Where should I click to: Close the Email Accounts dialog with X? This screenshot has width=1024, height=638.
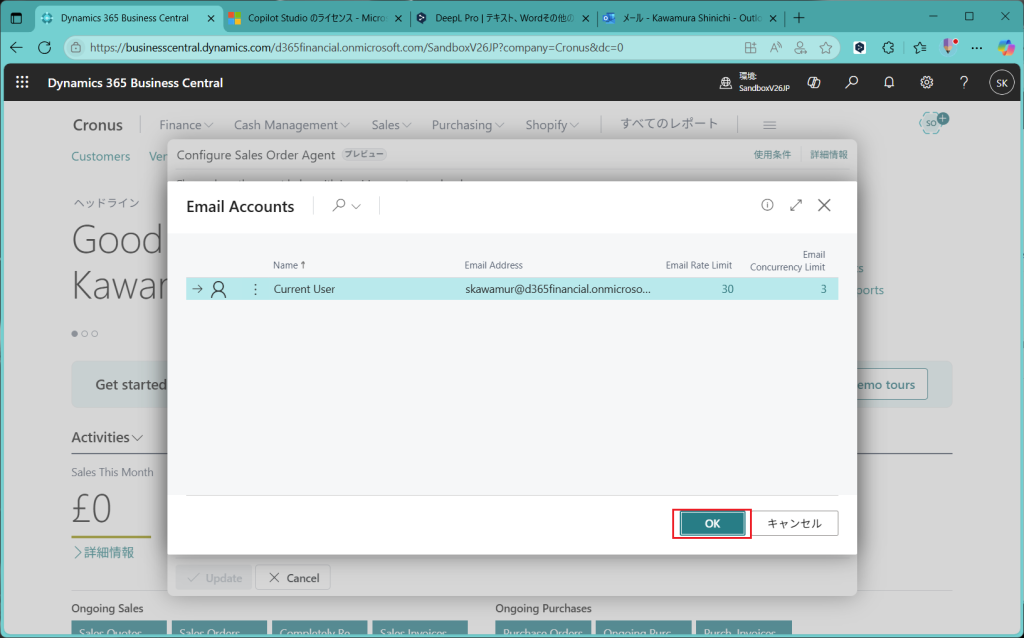pyautogui.click(x=824, y=205)
